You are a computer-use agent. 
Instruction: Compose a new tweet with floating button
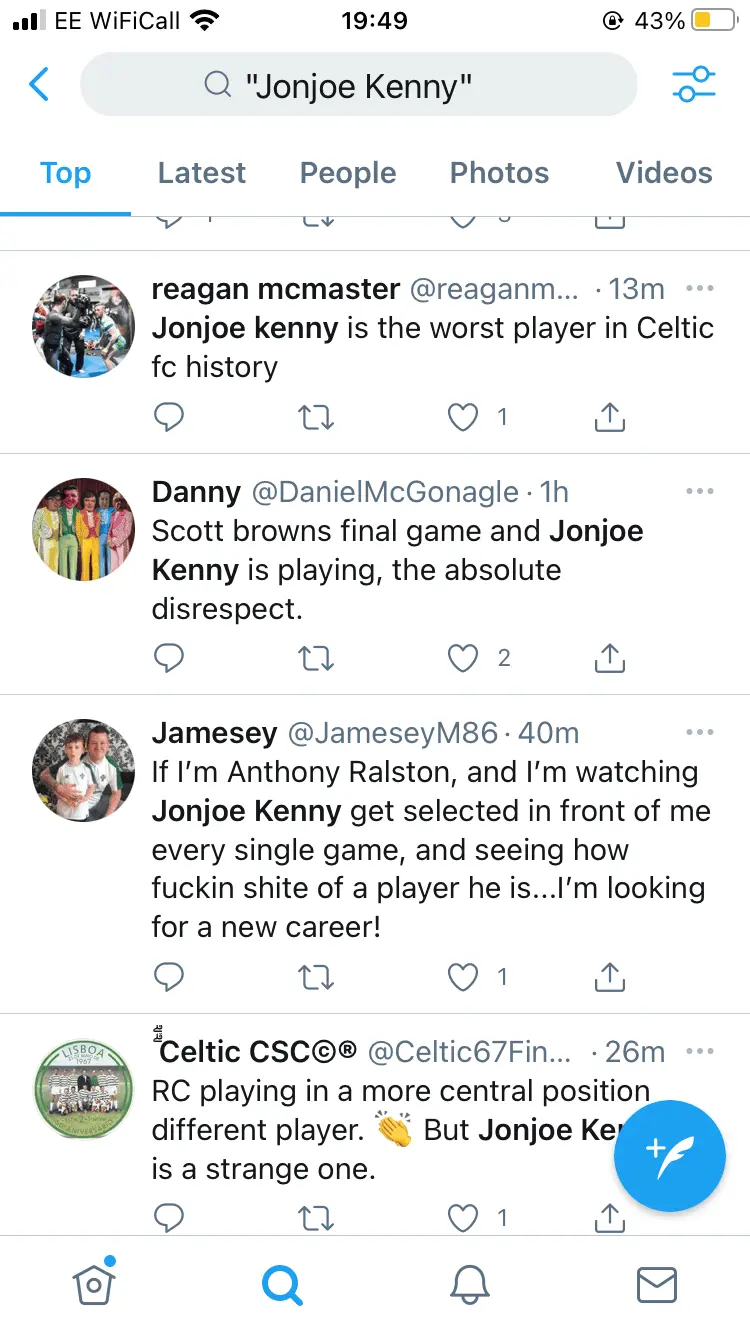(x=669, y=1155)
